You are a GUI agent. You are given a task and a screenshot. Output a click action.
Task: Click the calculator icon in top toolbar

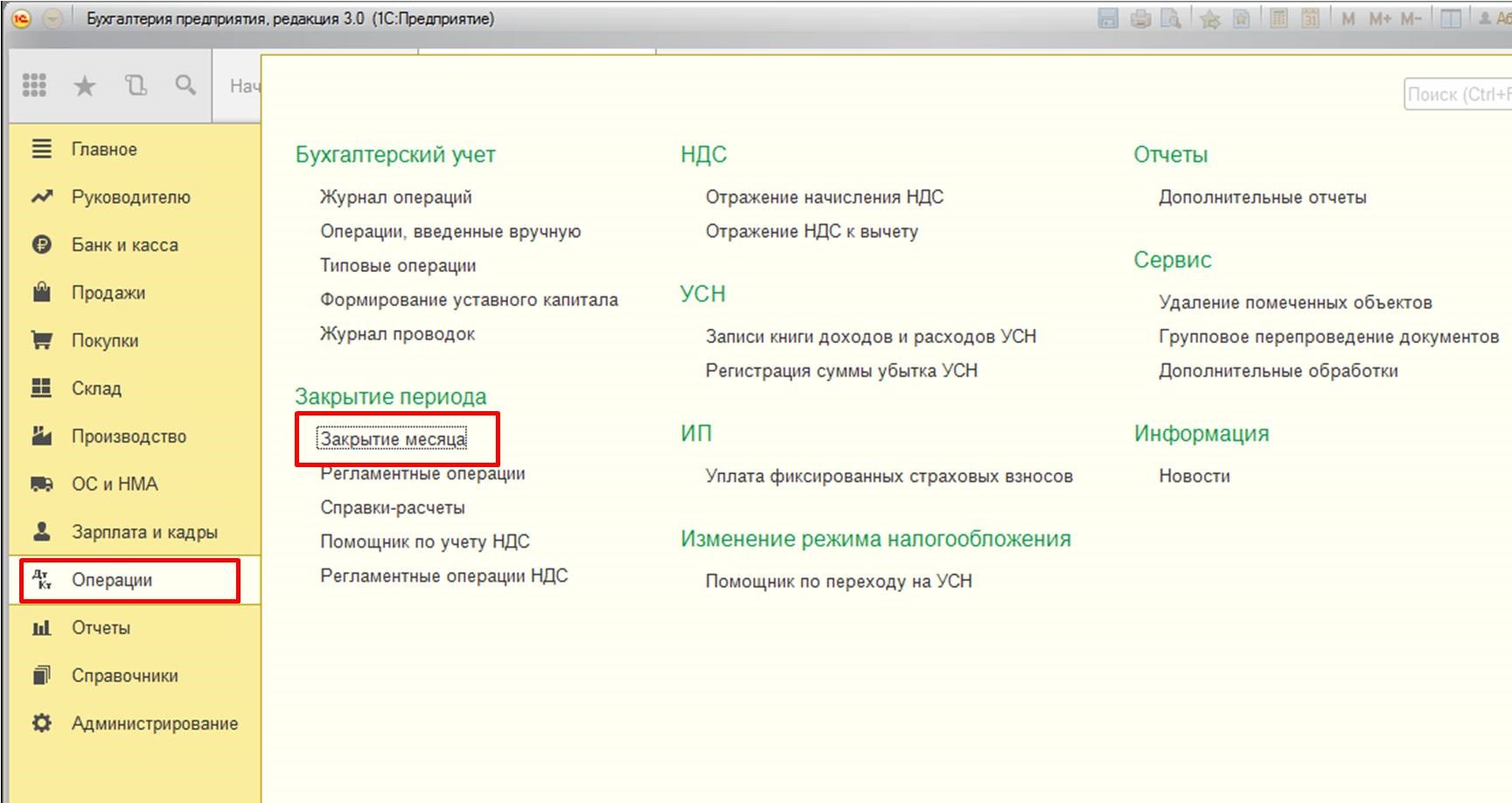(1279, 18)
